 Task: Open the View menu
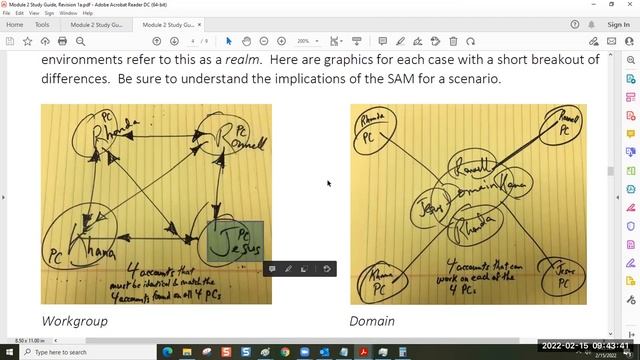pyautogui.click(x=34, y=13)
